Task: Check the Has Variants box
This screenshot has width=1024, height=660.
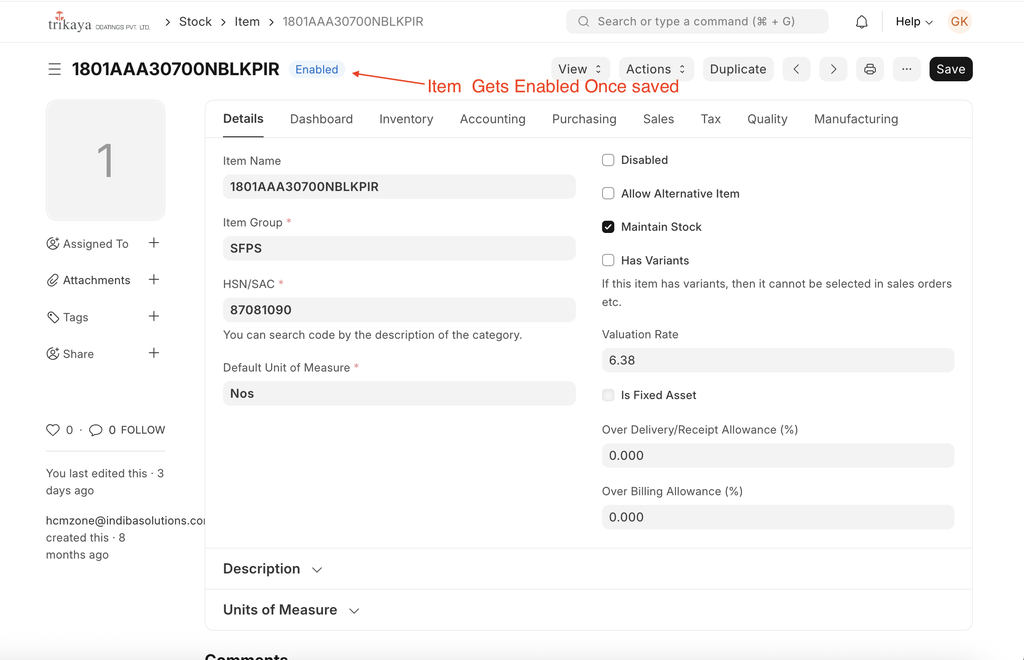Action: (608, 260)
